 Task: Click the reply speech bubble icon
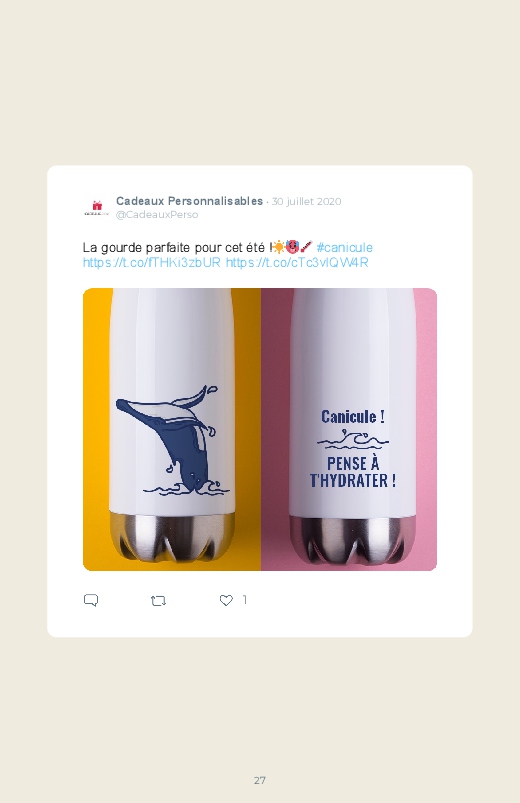(x=91, y=600)
